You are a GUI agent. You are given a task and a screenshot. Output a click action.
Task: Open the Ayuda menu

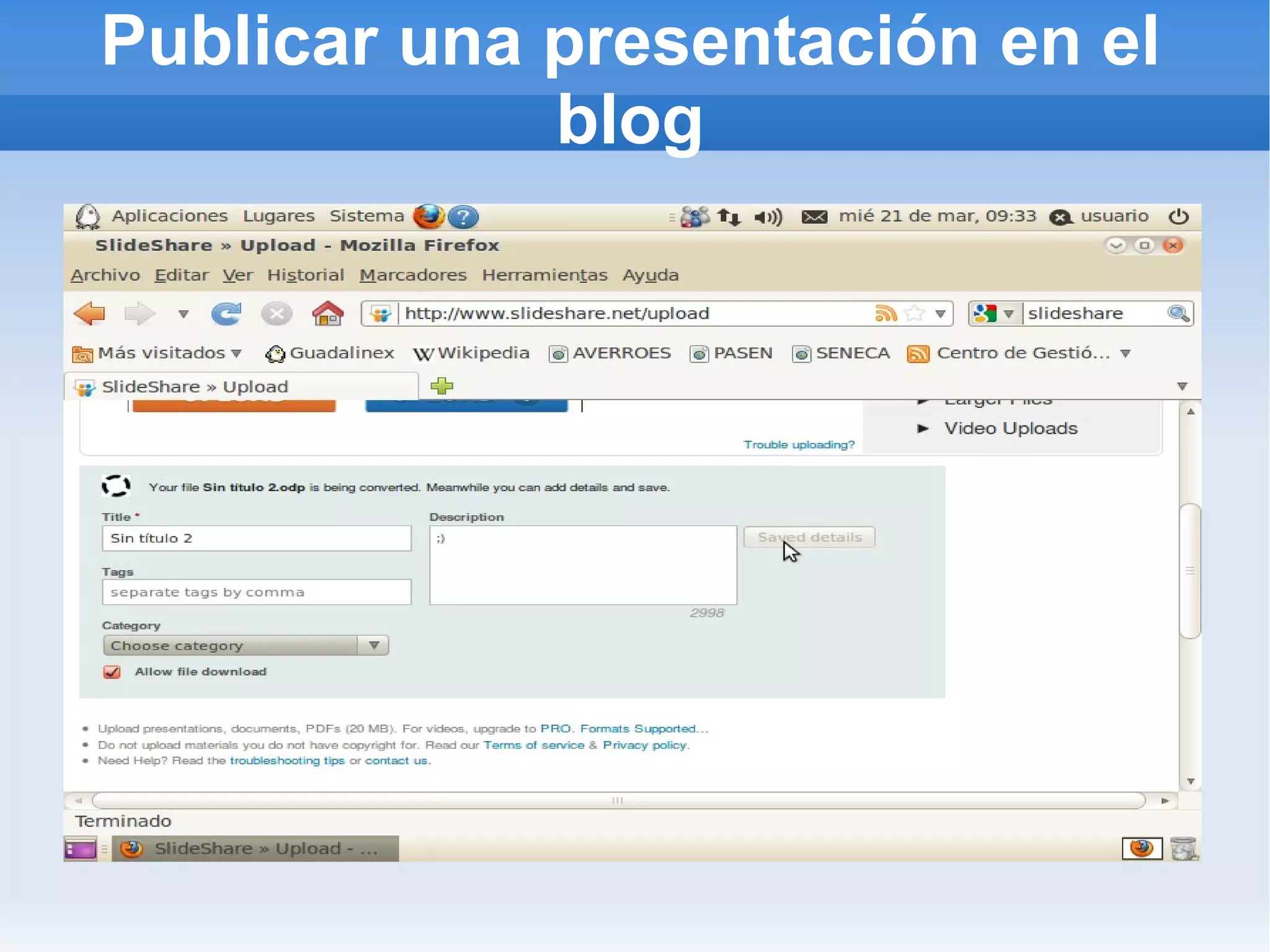pyautogui.click(x=651, y=275)
